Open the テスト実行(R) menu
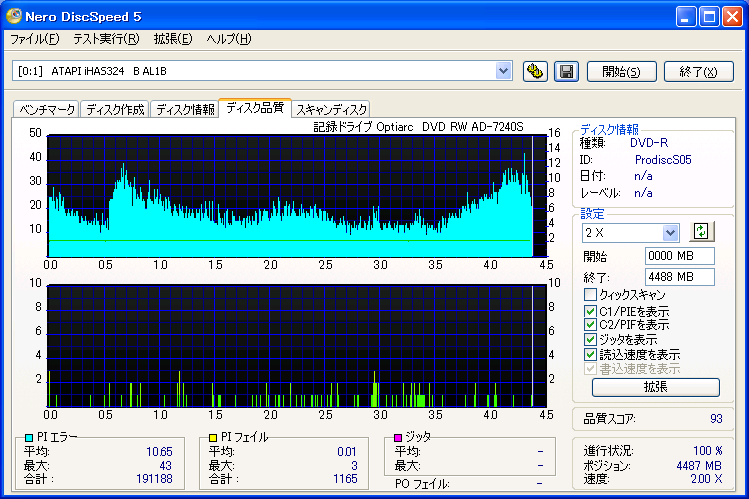Screen dimensions: 749x499 point(106,39)
